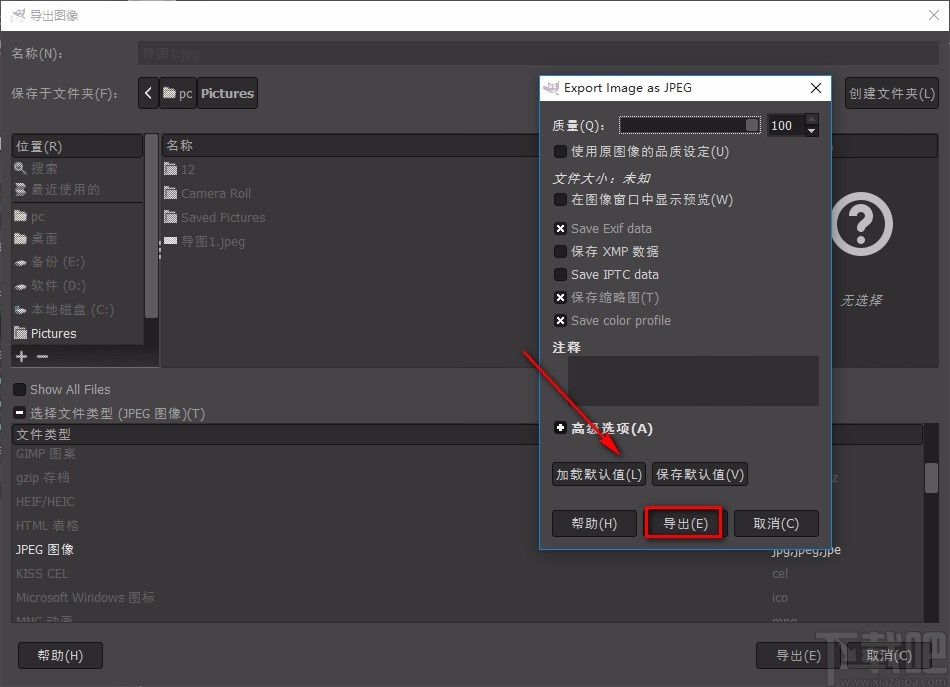Select JPEG 图像 file type
Image resolution: width=950 pixels, height=687 pixels.
click(45, 549)
